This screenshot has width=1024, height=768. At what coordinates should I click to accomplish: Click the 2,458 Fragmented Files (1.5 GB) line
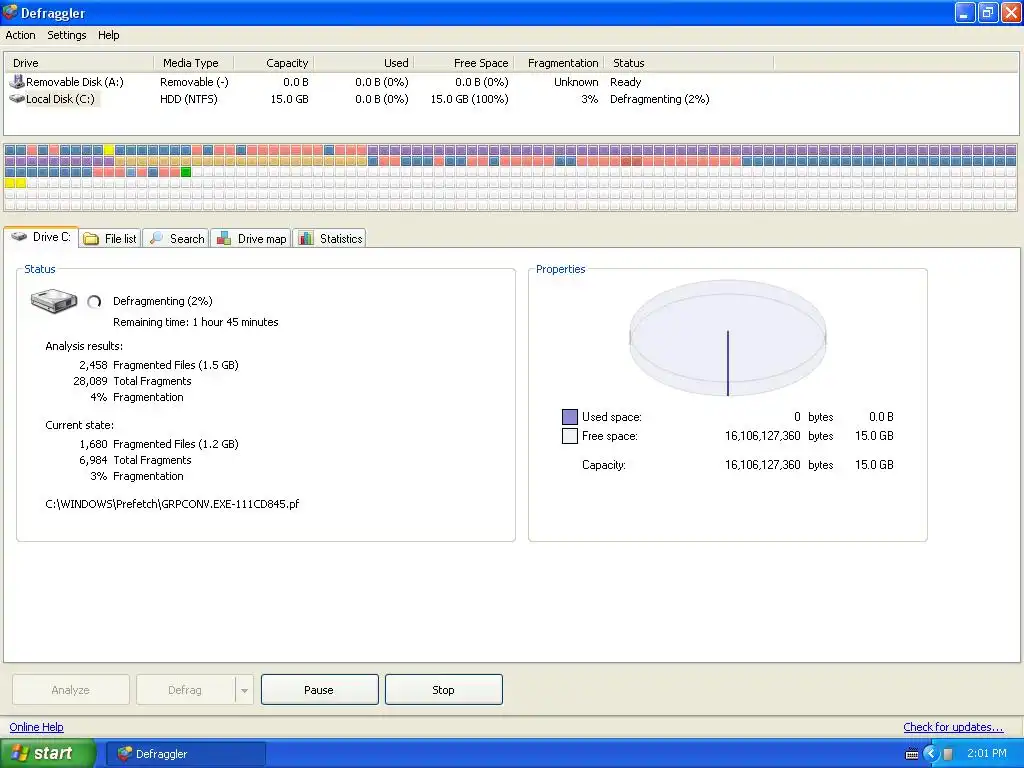[159, 365]
